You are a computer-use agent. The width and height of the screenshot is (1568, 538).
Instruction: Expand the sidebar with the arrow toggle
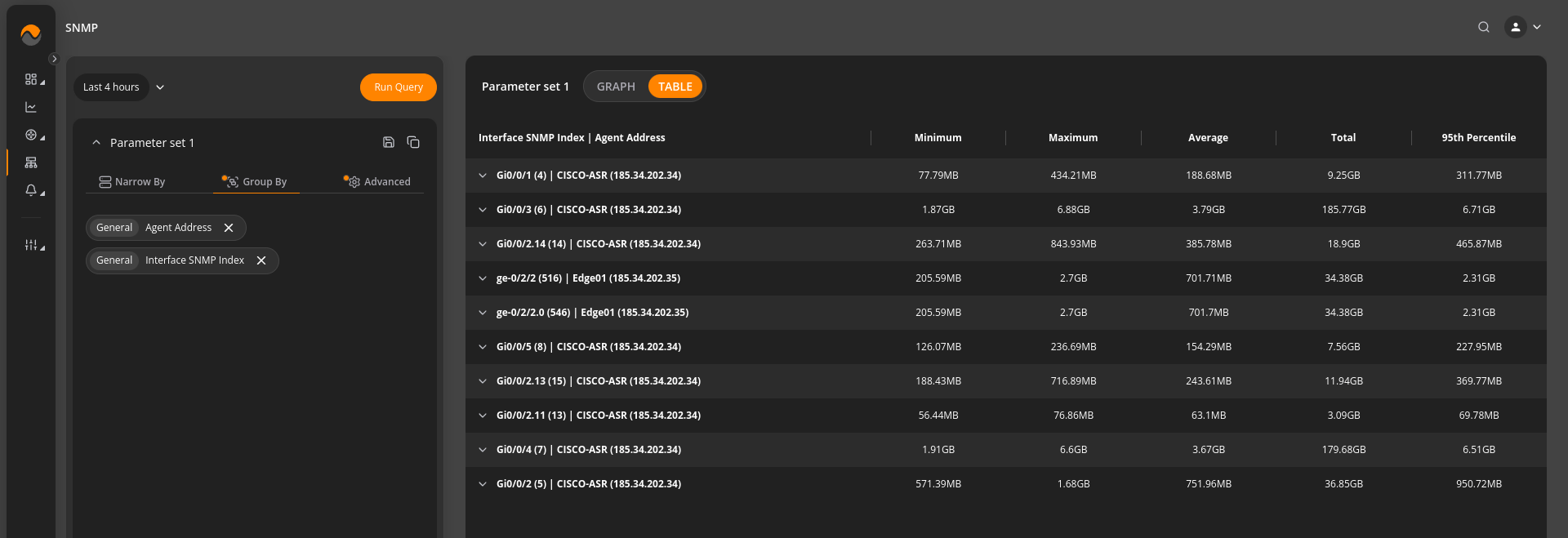[54, 59]
